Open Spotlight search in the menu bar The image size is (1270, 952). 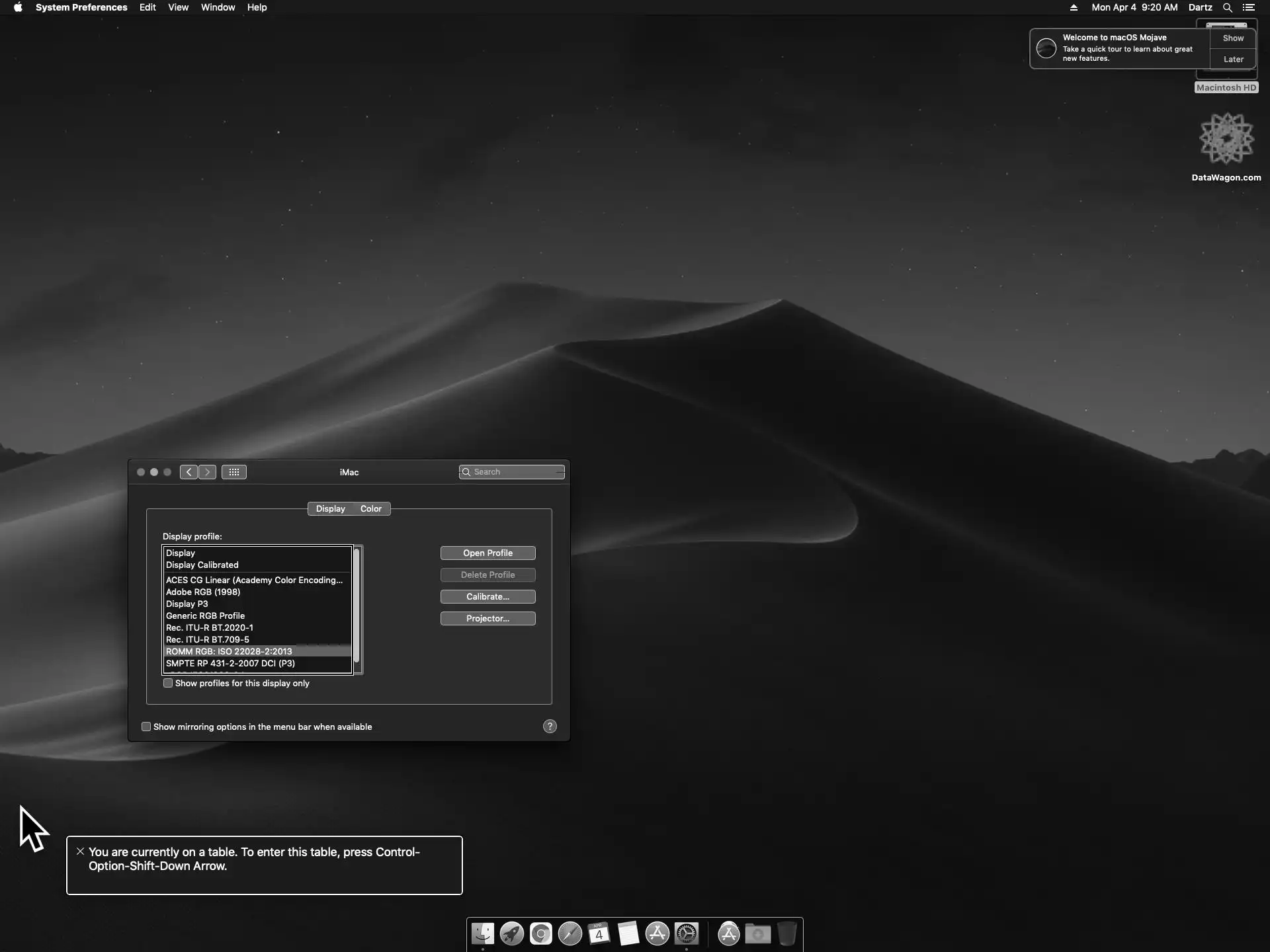(1227, 7)
